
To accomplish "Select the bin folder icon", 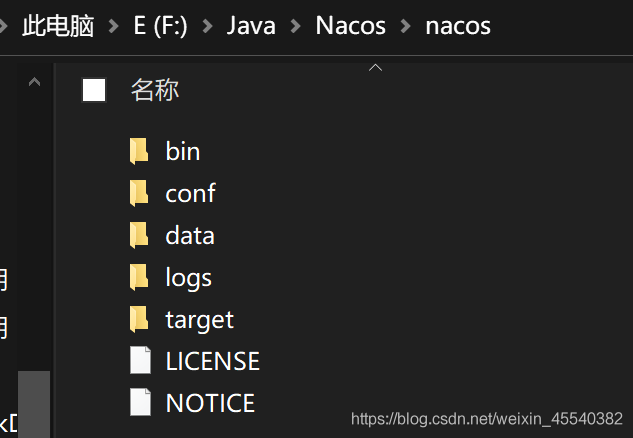I will tap(139, 151).
